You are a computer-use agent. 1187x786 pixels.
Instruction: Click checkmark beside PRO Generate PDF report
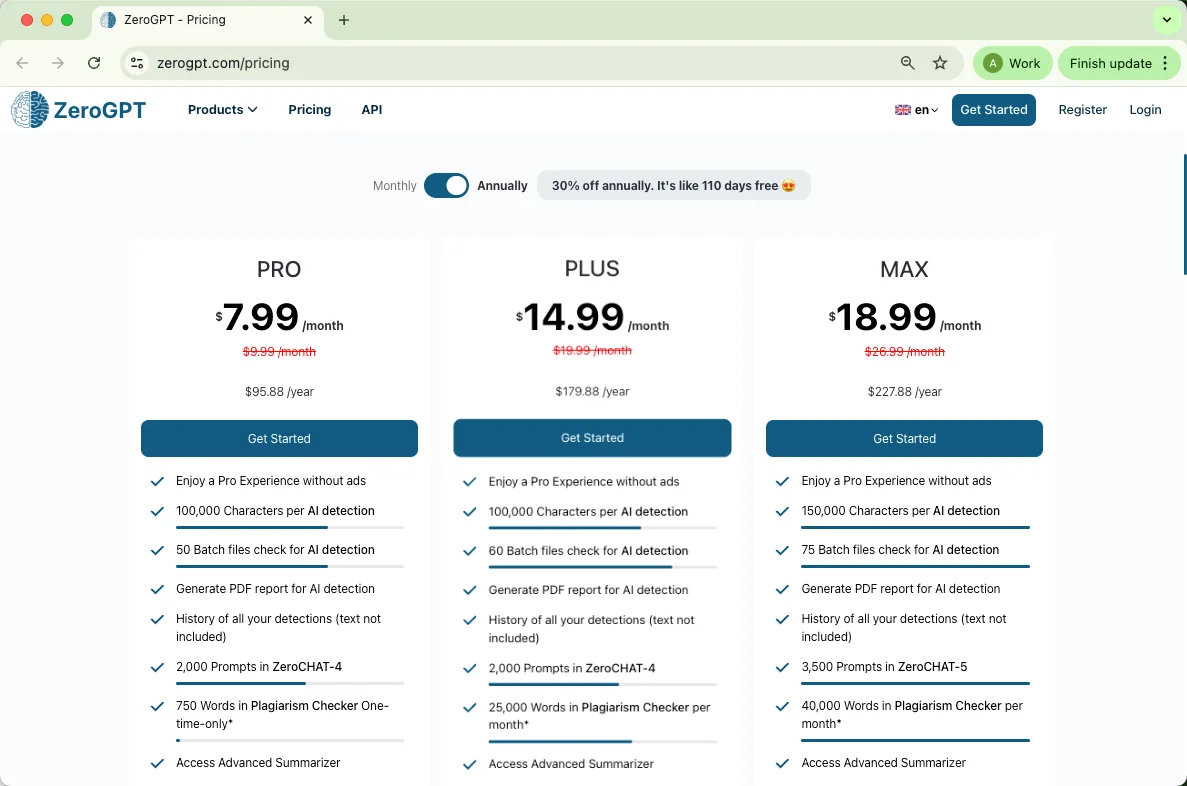(157, 589)
